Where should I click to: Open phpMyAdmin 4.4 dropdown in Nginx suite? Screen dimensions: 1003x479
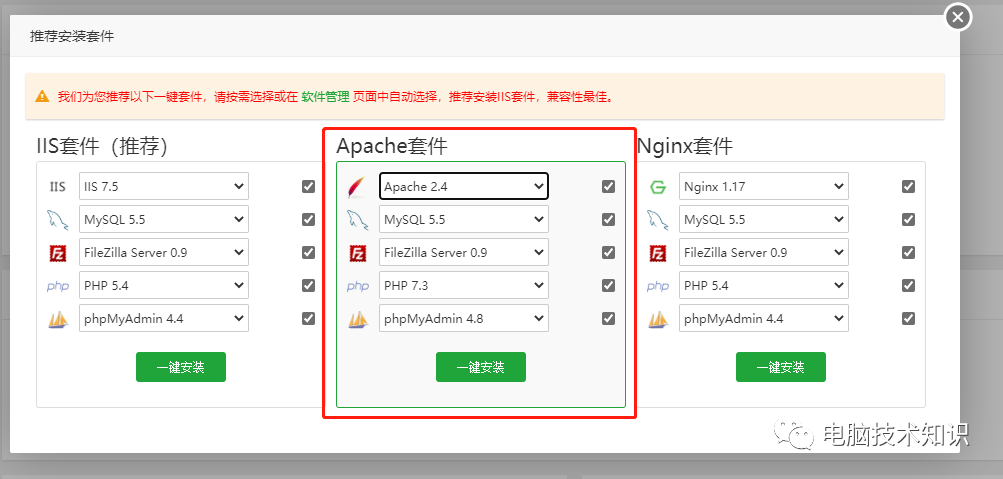tap(764, 318)
